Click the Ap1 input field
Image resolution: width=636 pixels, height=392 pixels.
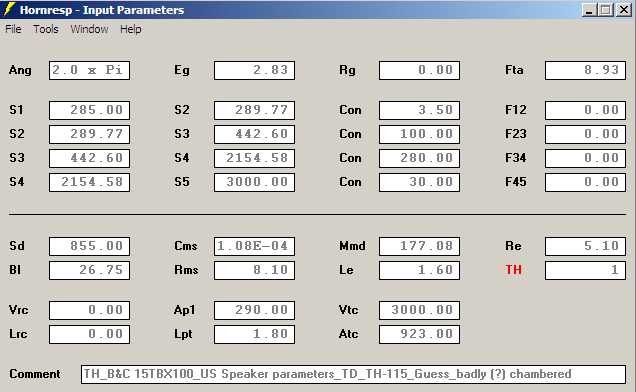(x=254, y=310)
